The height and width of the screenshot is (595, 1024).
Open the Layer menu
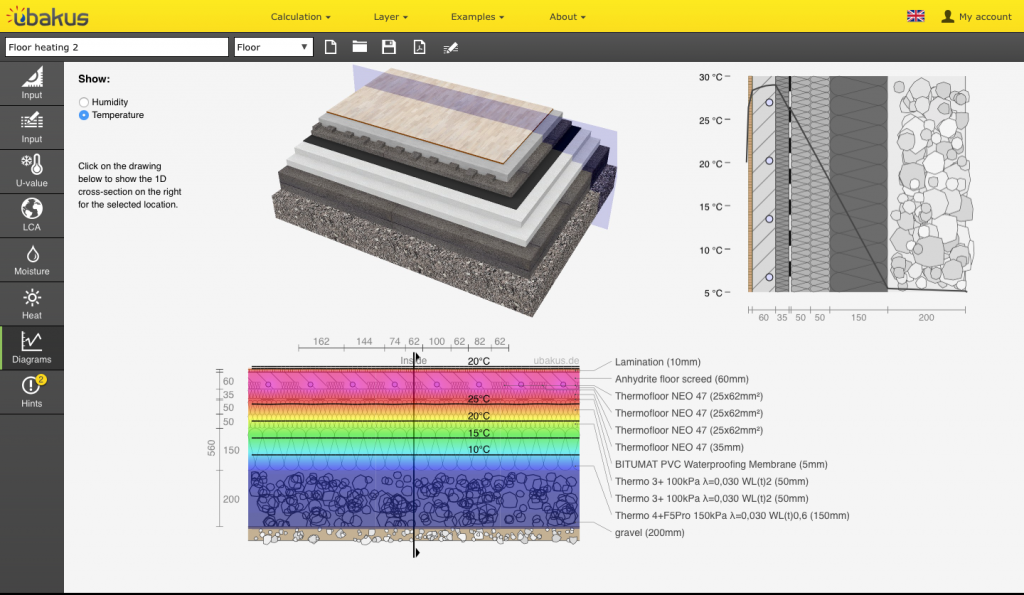coord(390,17)
